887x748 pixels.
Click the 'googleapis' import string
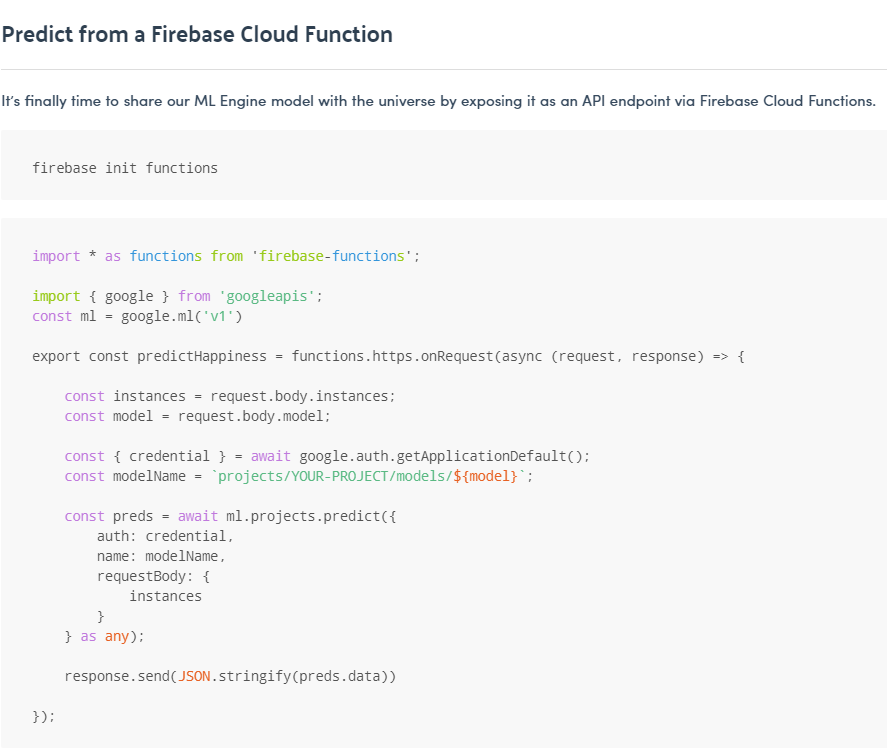[271, 296]
